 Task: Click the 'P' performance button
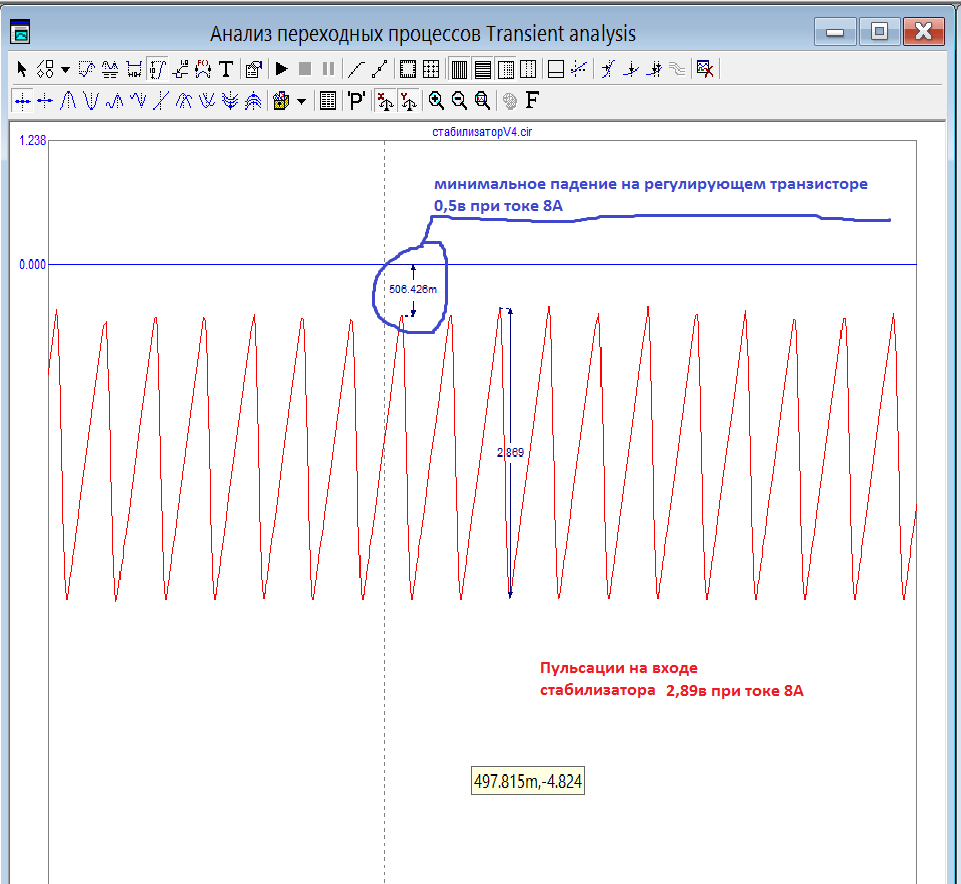coord(357,100)
